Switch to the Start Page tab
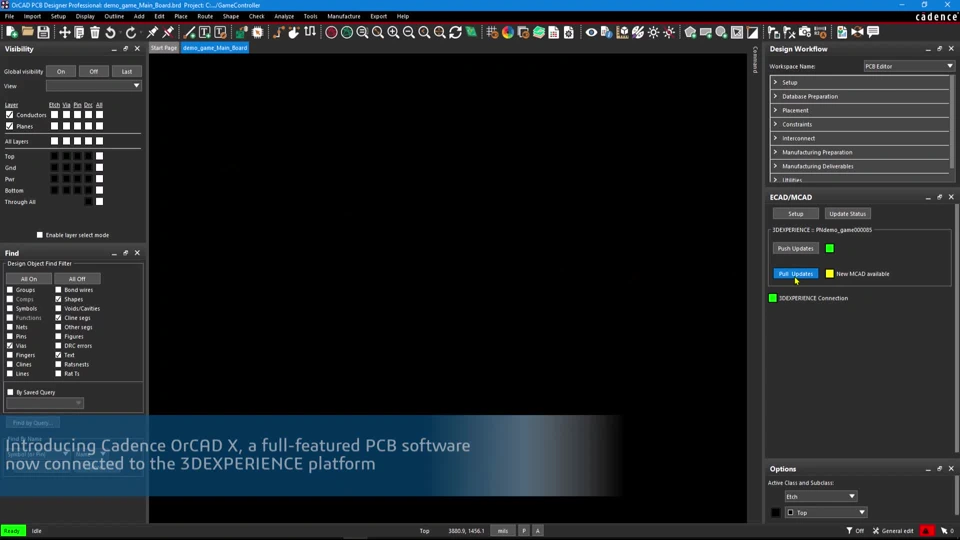Screen dimensions: 960x540 click(163, 48)
